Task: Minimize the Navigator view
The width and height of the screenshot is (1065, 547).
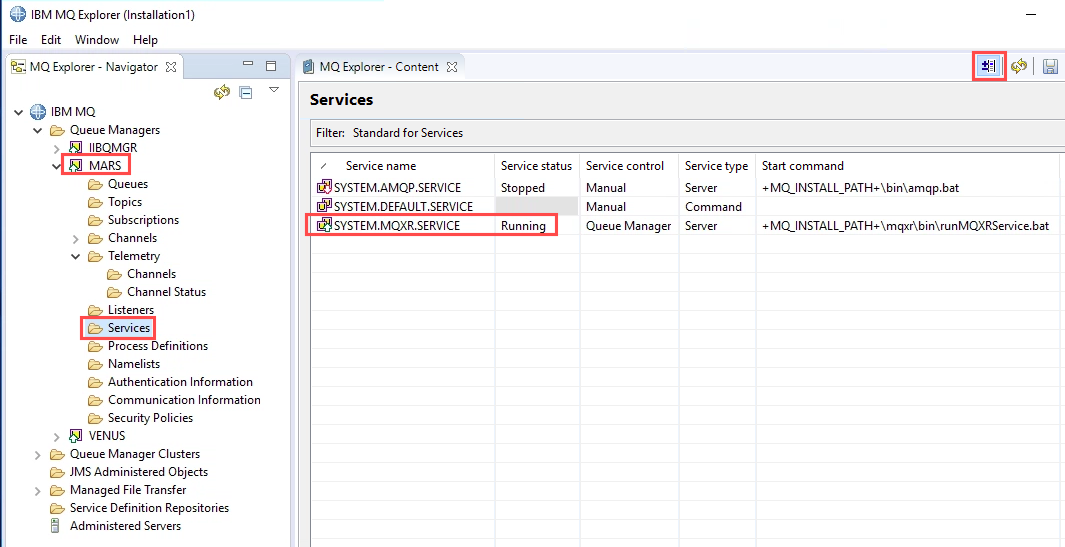Action: (248, 65)
